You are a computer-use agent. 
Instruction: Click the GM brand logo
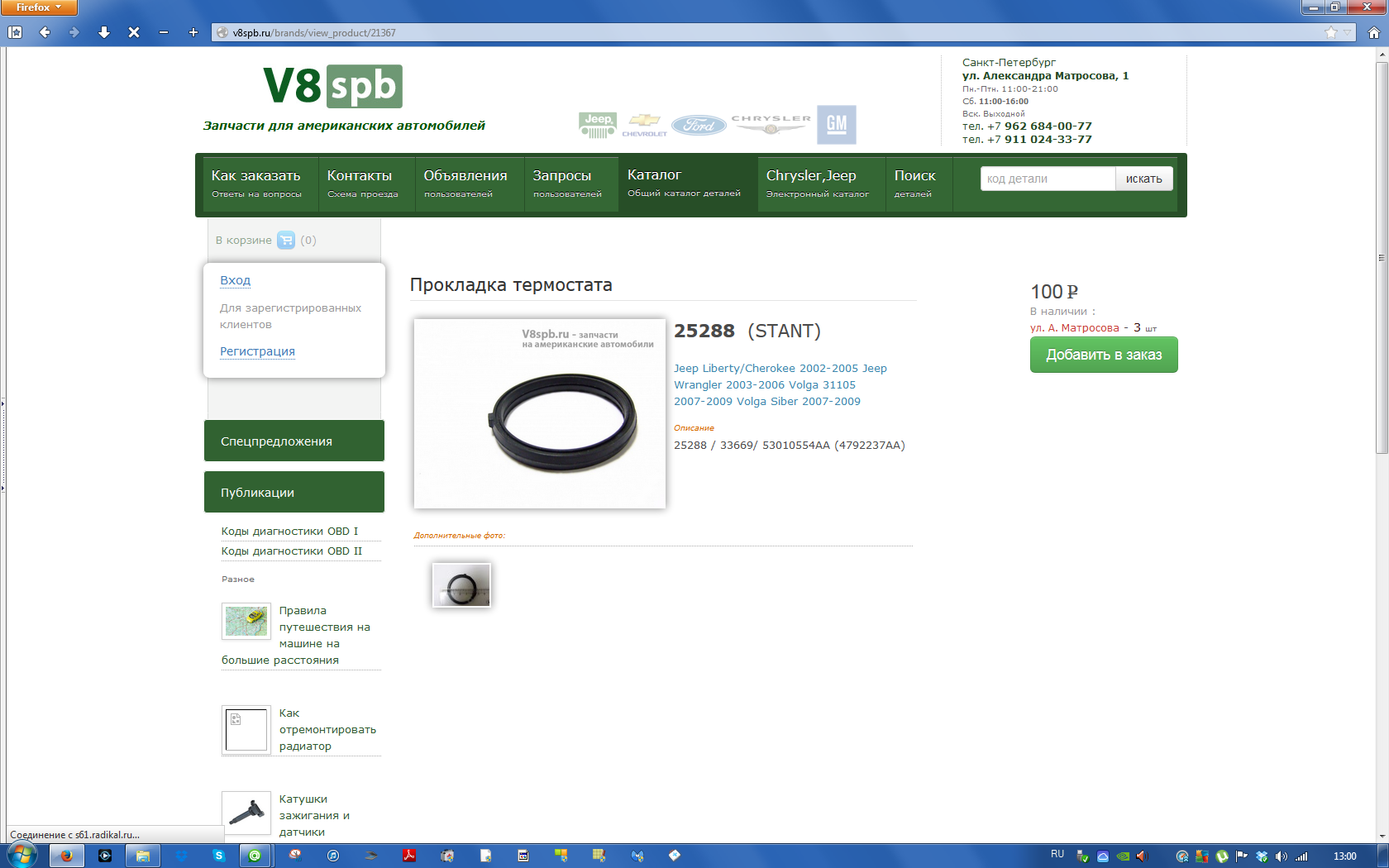pyautogui.click(x=837, y=125)
